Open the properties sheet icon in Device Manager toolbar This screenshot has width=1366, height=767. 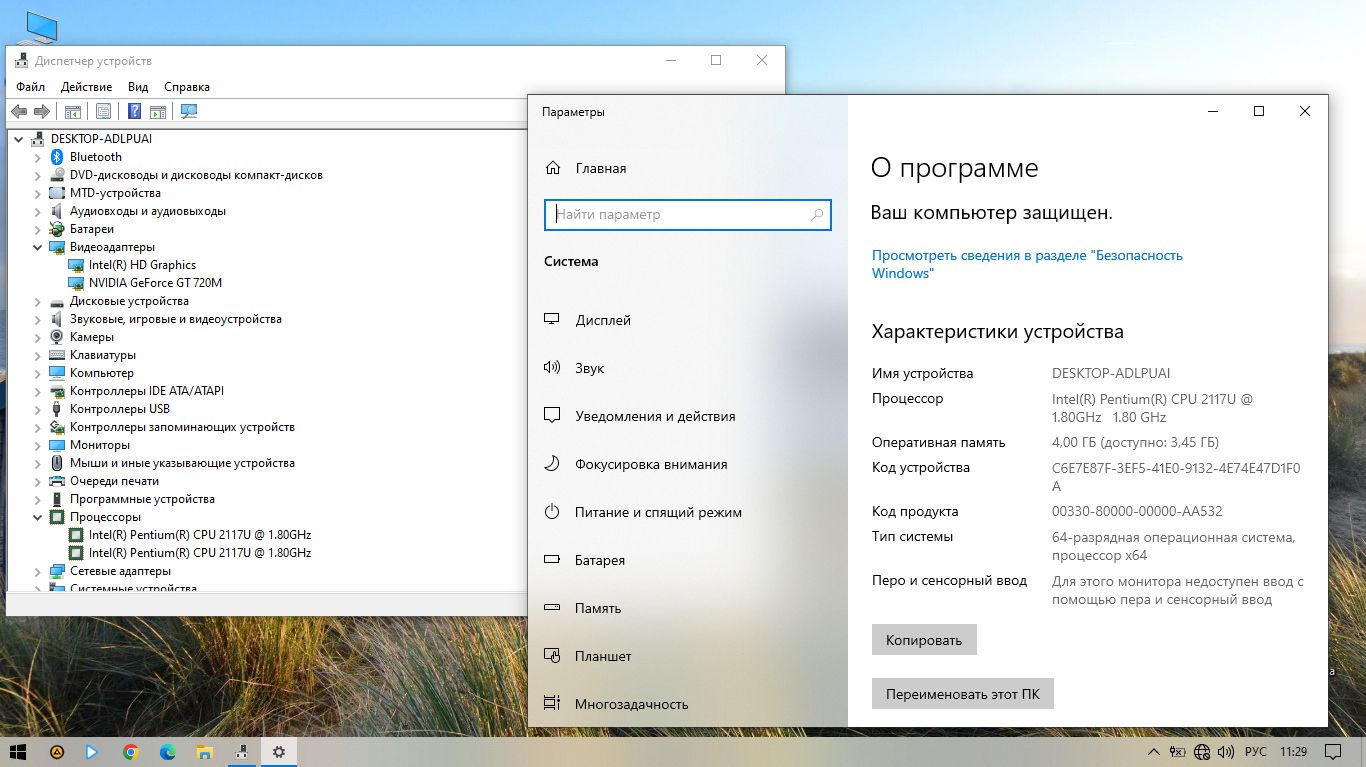(x=103, y=112)
